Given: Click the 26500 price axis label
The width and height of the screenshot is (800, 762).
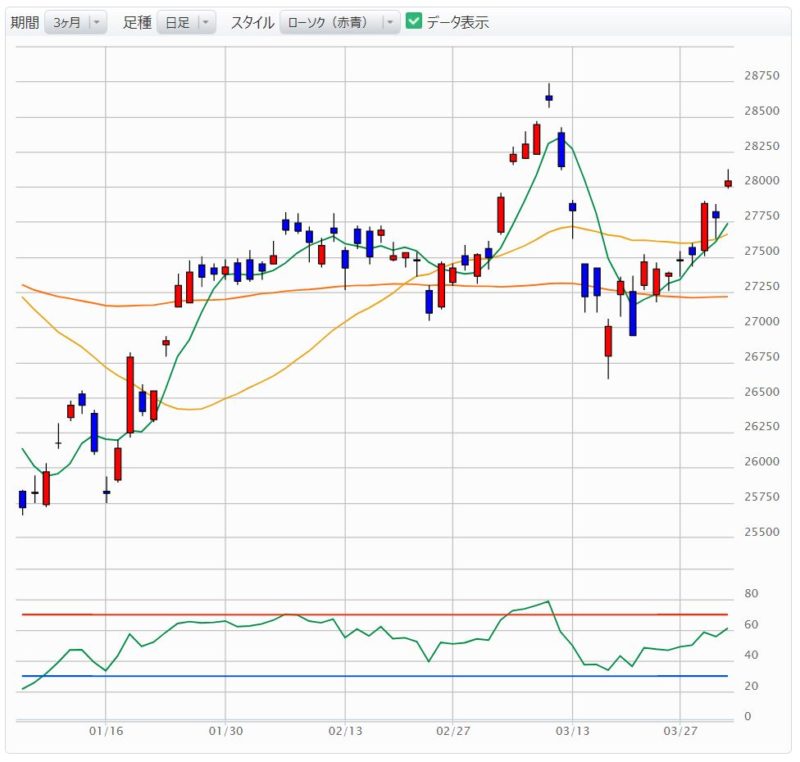Looking at the screenshot, I should 762,392.
